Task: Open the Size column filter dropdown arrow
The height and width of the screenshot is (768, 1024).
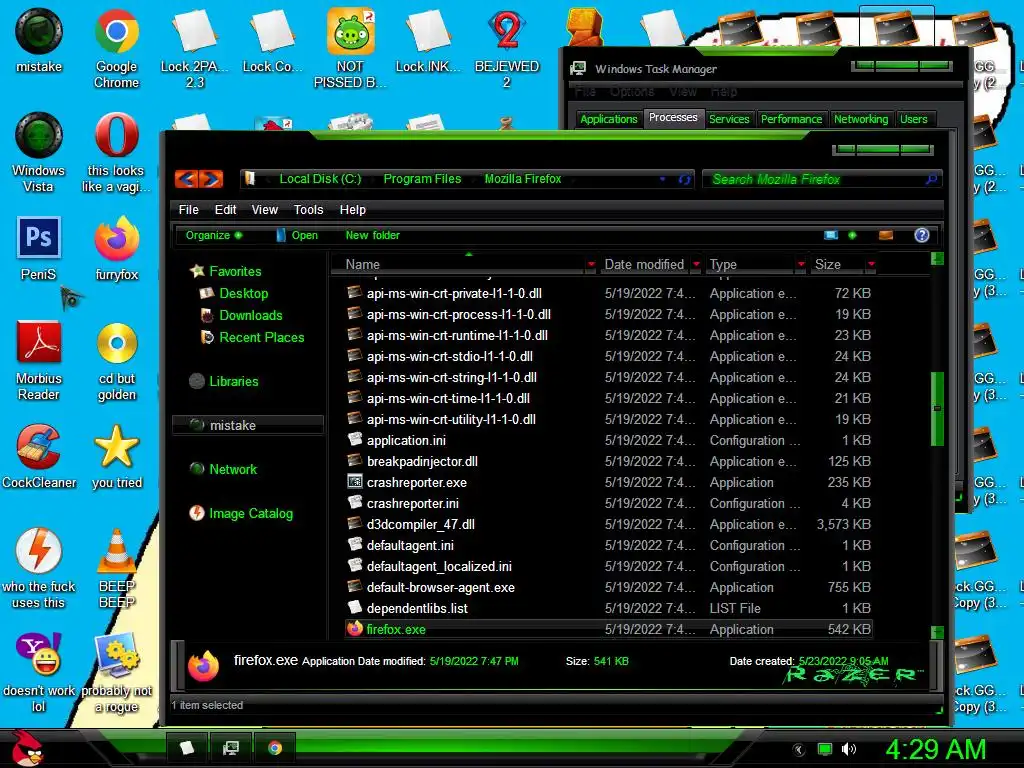Action: (x=871, y=264)
